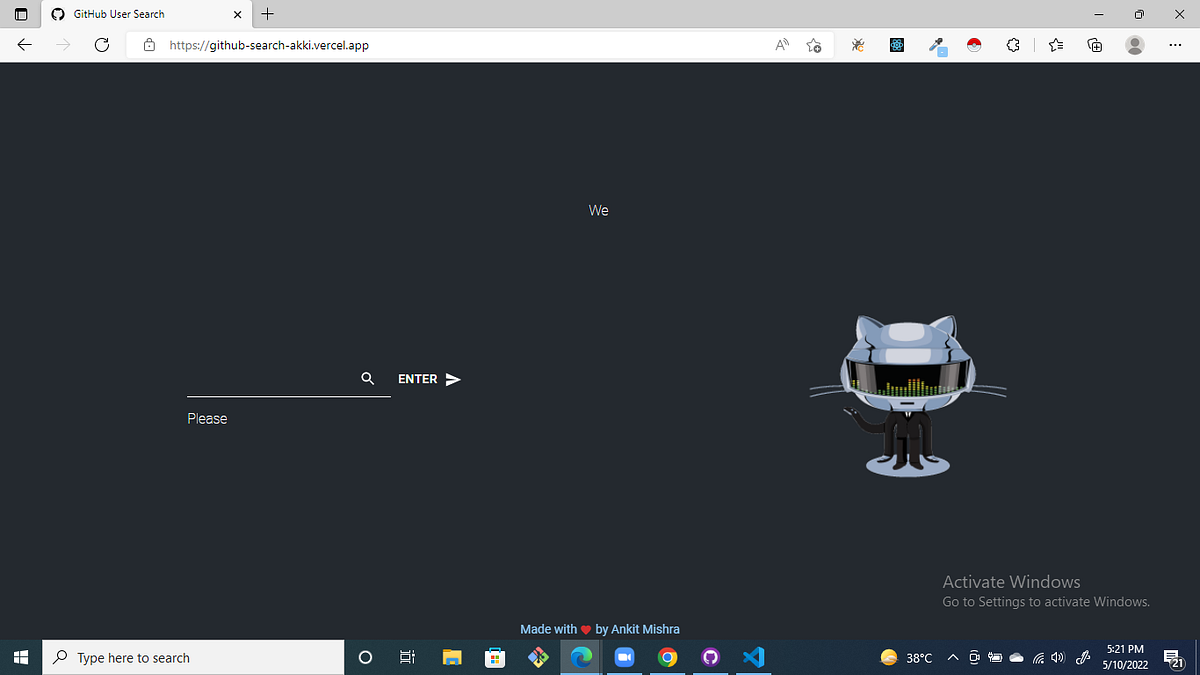Open the Collections icon in the toolbar

(1094, 45)
